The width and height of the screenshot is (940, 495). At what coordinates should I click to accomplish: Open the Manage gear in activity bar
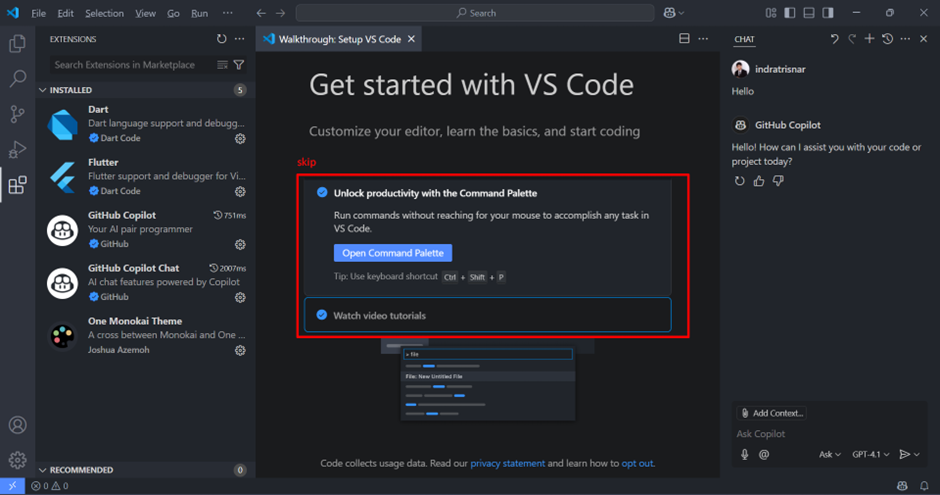pos(17,460)
